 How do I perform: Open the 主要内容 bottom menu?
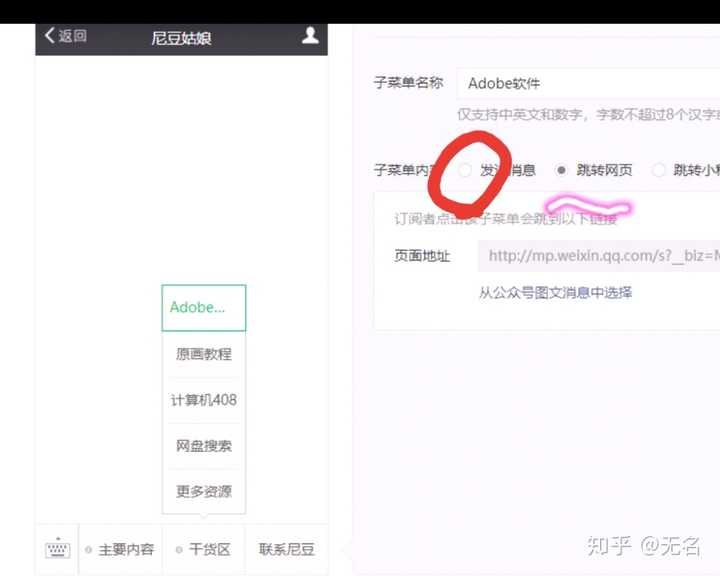click(121, 549)
